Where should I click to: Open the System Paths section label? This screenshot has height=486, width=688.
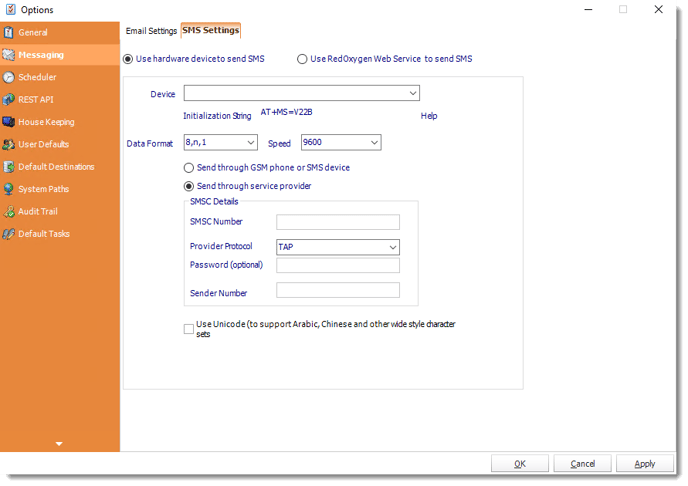[44, 189]
